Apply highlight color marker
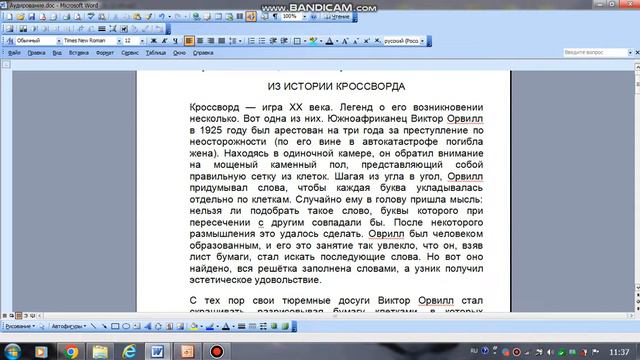 pos(313,41)
